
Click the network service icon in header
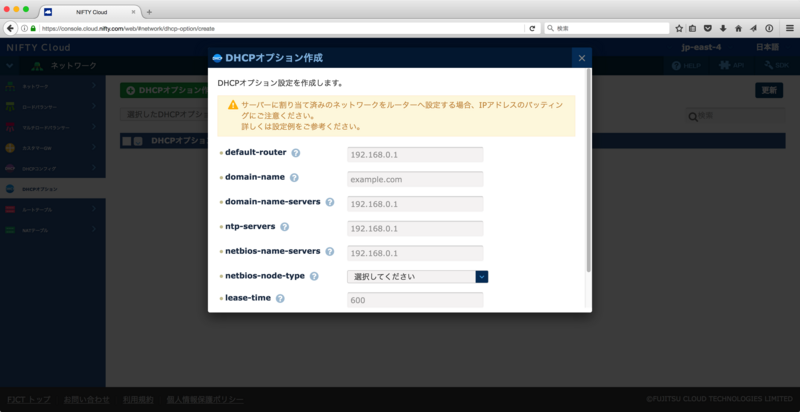(x=37, y=66)
